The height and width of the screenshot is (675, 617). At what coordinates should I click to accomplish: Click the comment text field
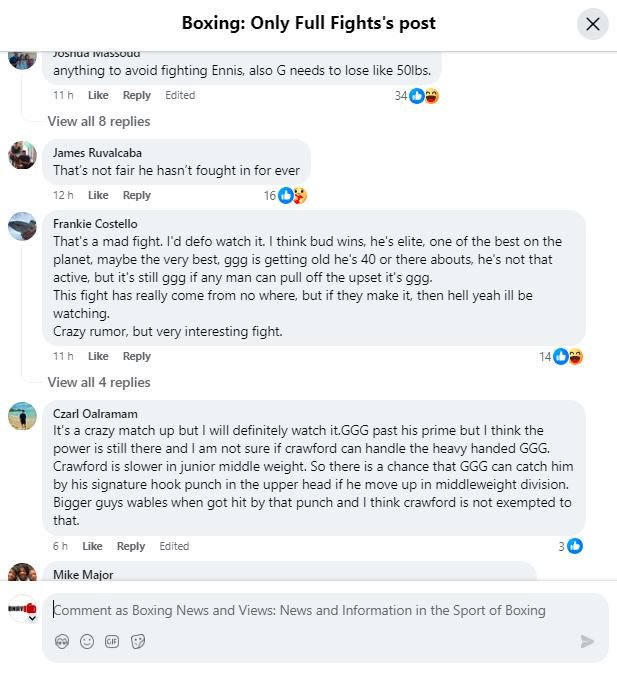click(300, 610)
